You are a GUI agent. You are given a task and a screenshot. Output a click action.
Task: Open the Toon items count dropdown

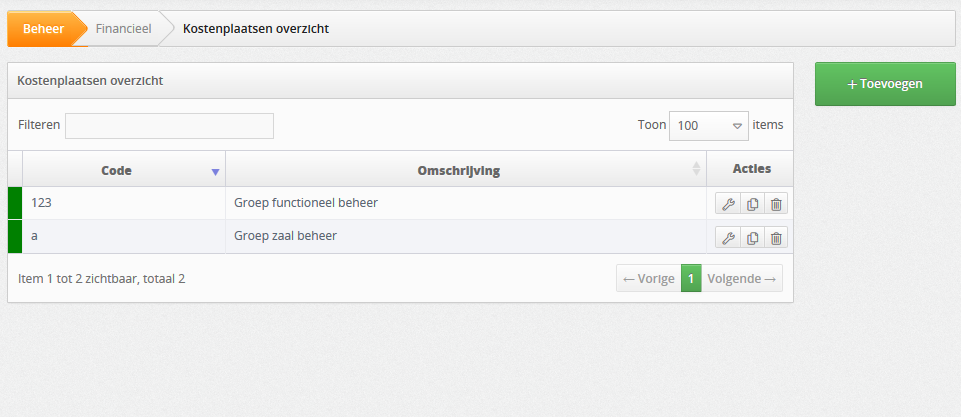pos(708,126)
